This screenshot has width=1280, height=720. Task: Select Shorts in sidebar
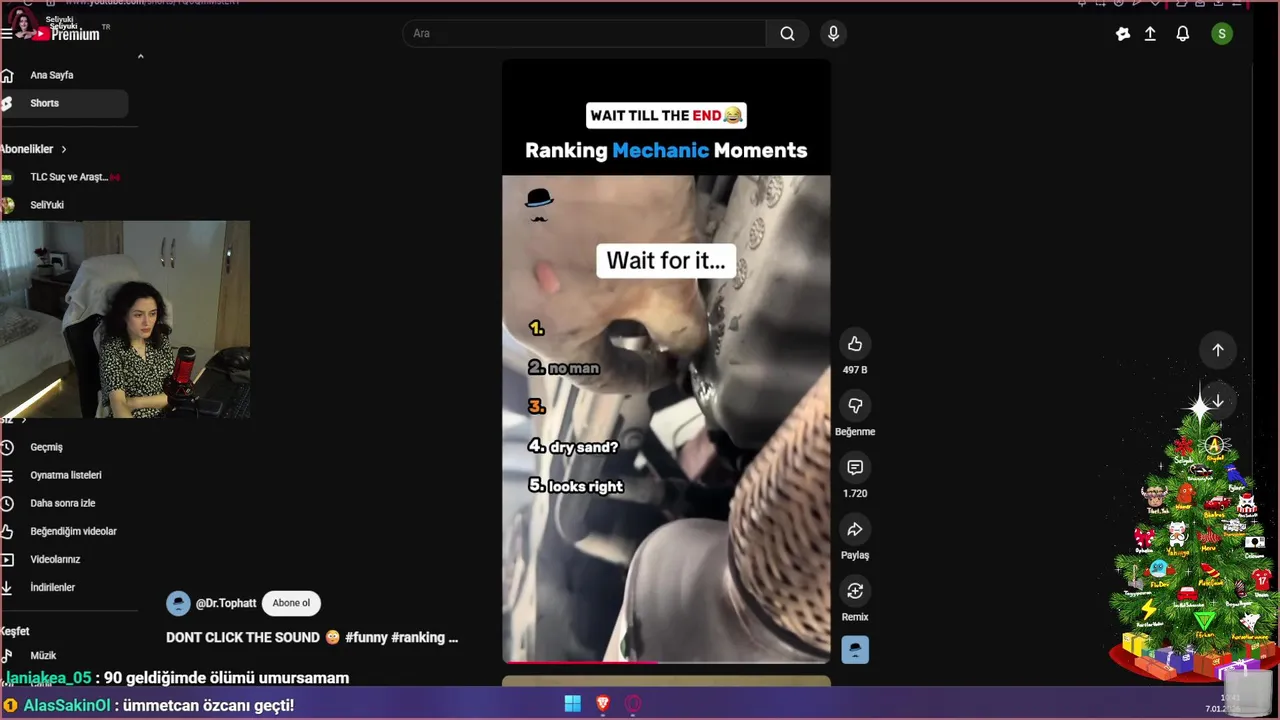pos(62,103)
